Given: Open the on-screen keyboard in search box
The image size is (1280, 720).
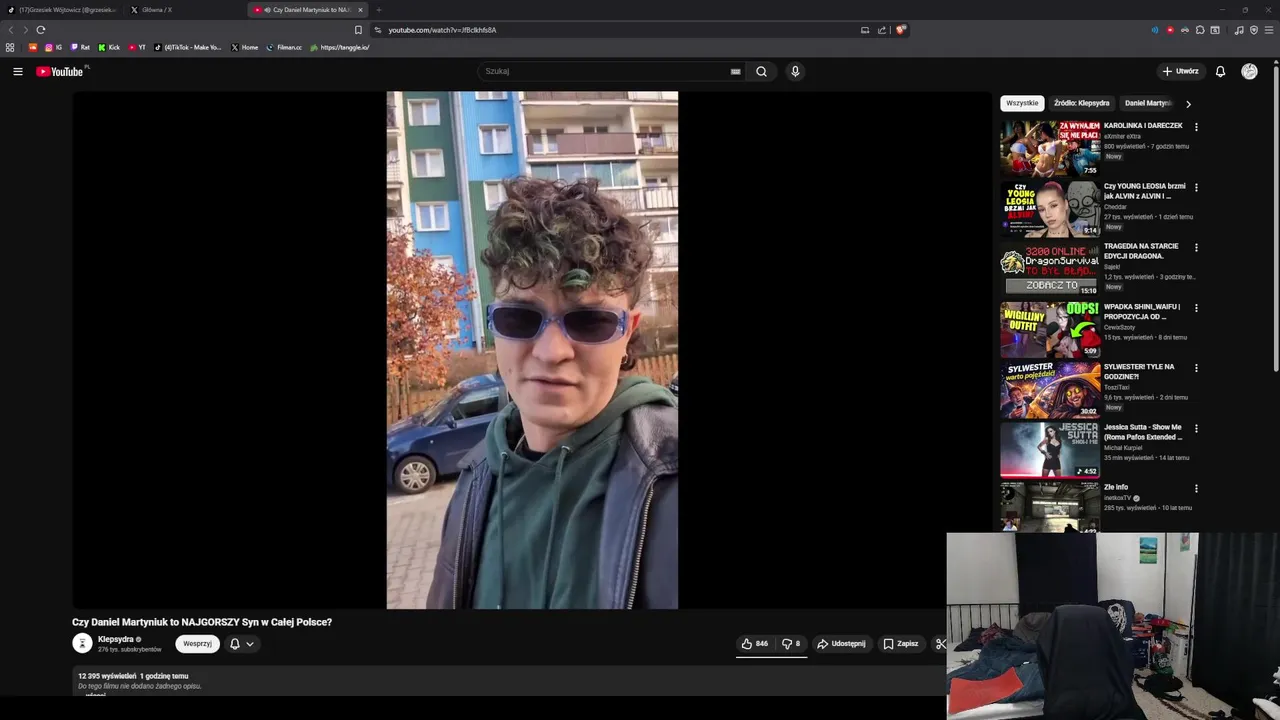Looking at the screenshot, I should 735,71.
